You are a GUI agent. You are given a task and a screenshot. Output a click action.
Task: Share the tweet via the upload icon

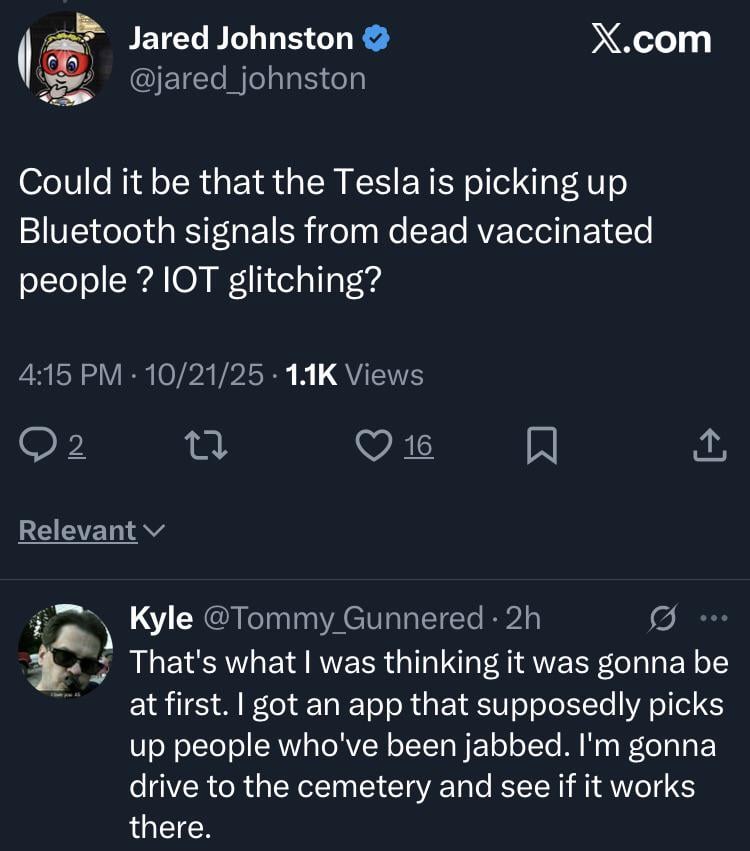pyautogui.click(x=707, y=447)
